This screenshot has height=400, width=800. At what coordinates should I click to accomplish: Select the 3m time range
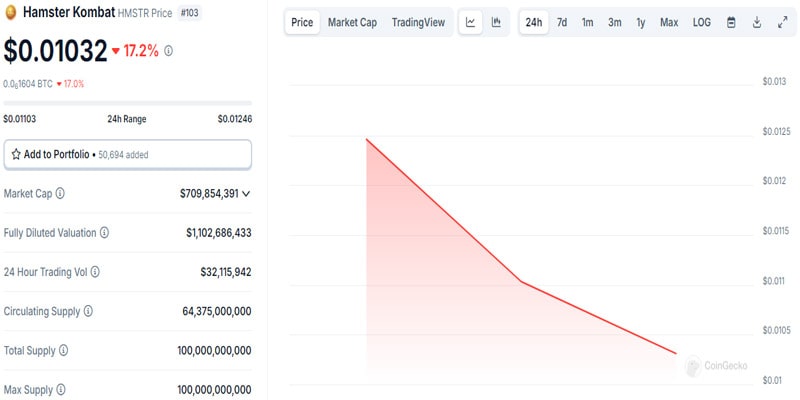(615, 22)
